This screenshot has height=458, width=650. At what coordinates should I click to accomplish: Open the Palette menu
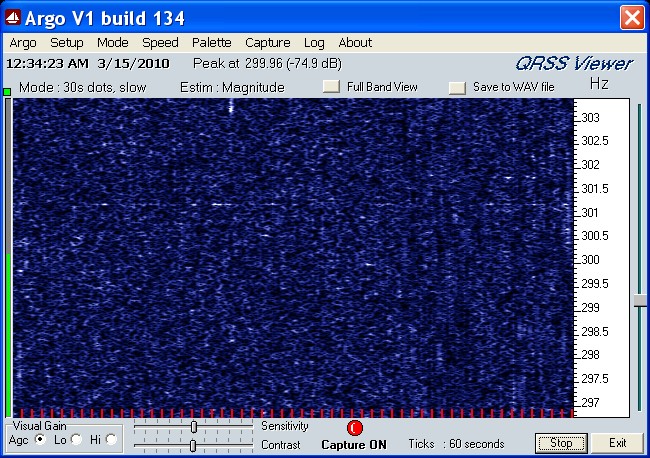click(x=211, y=43)
